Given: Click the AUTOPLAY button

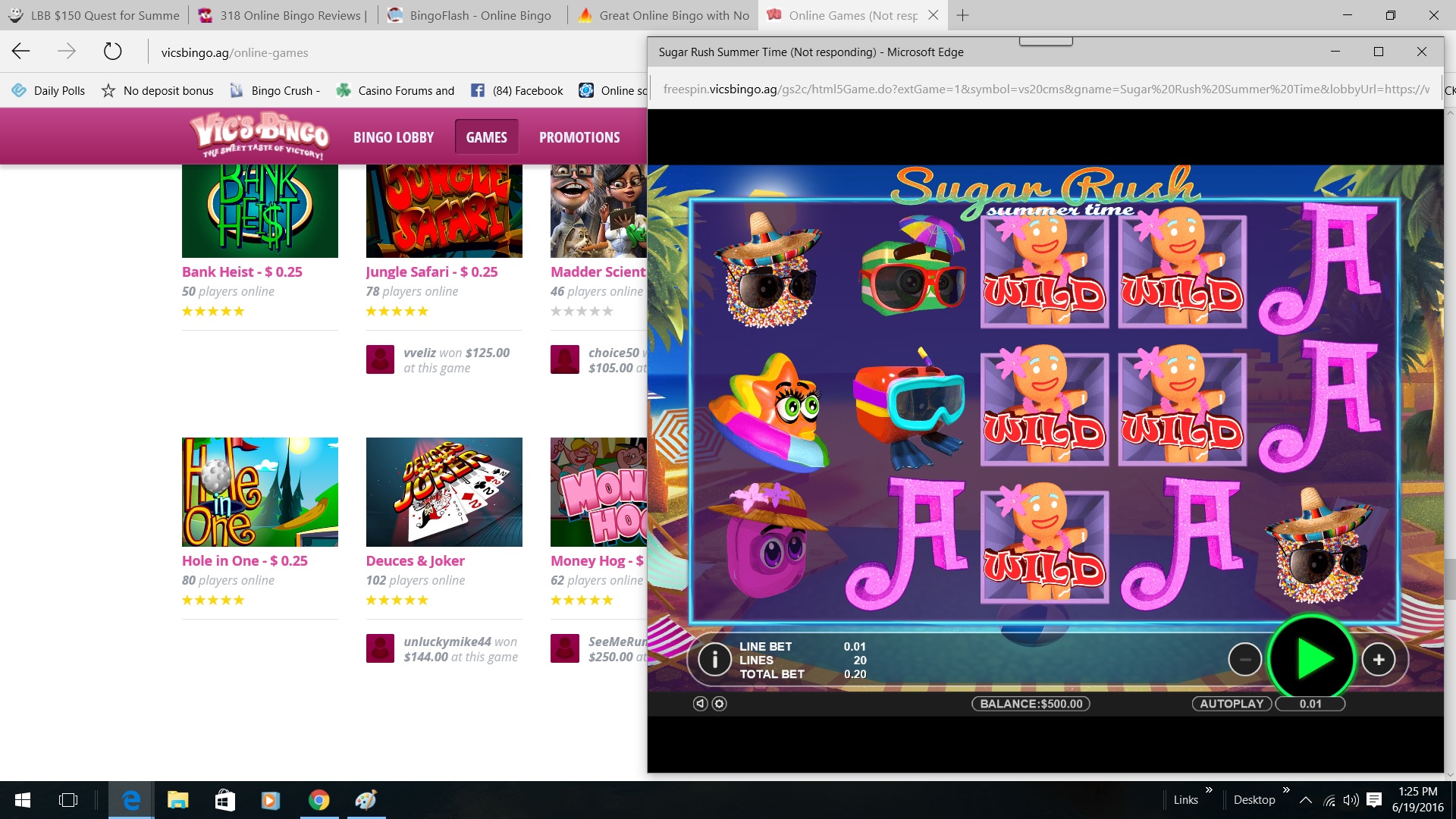Looking at the screenshot, I should pyautogui.click(x=1232, y=704).
